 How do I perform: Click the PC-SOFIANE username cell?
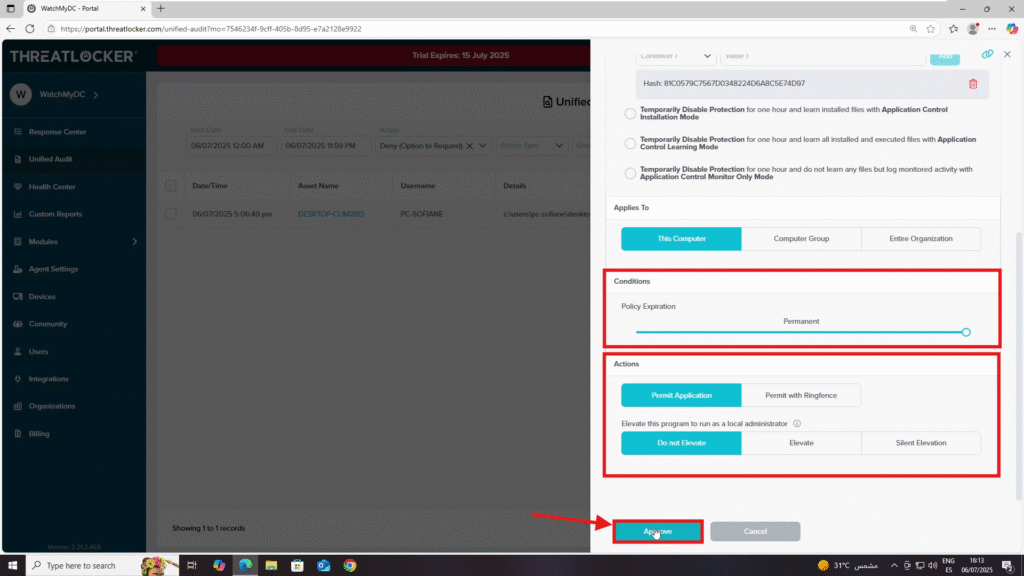pyautogui.click(x=421, y=214)
